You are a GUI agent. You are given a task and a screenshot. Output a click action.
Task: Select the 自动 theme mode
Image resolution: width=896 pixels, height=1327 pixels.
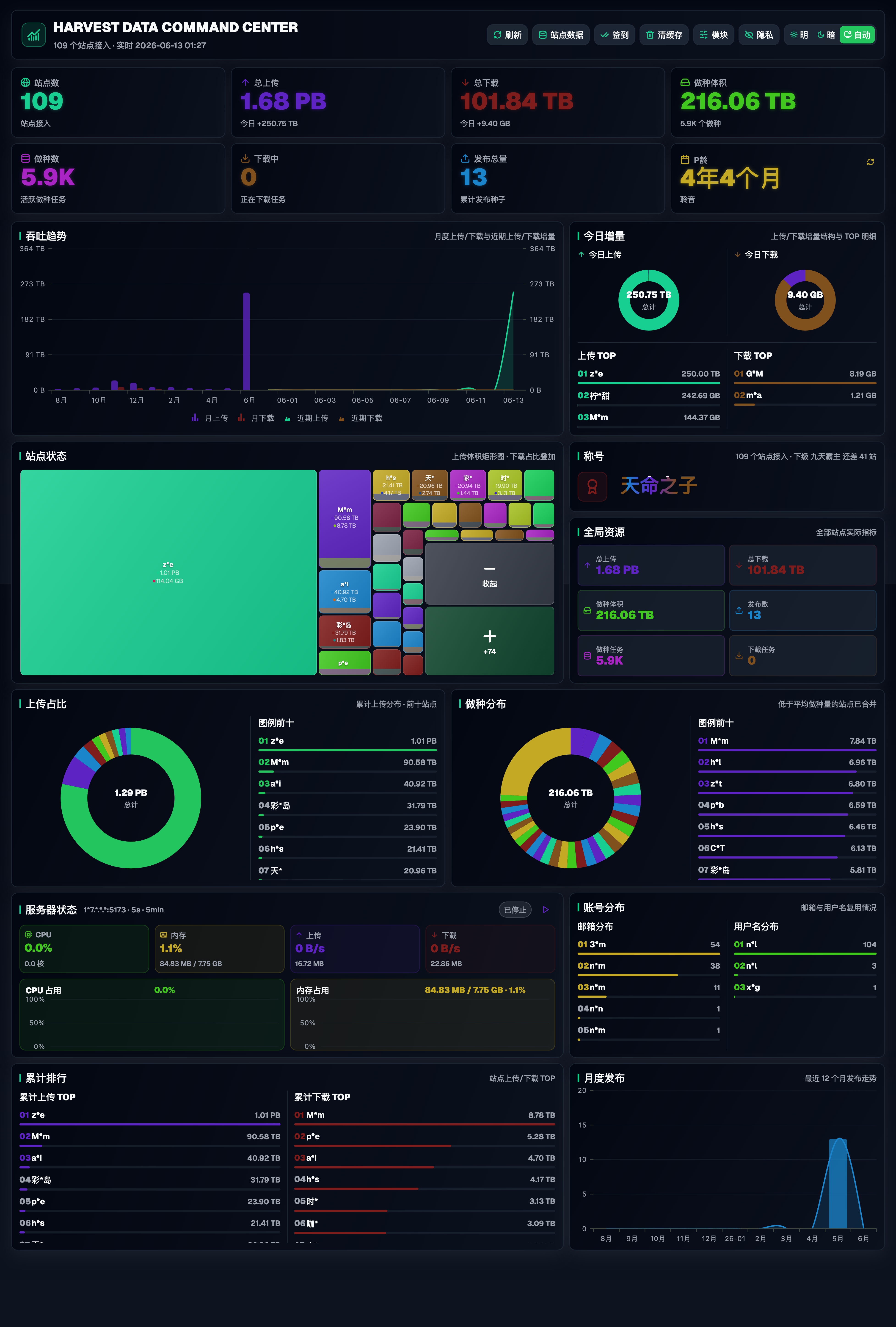point(857,35)
